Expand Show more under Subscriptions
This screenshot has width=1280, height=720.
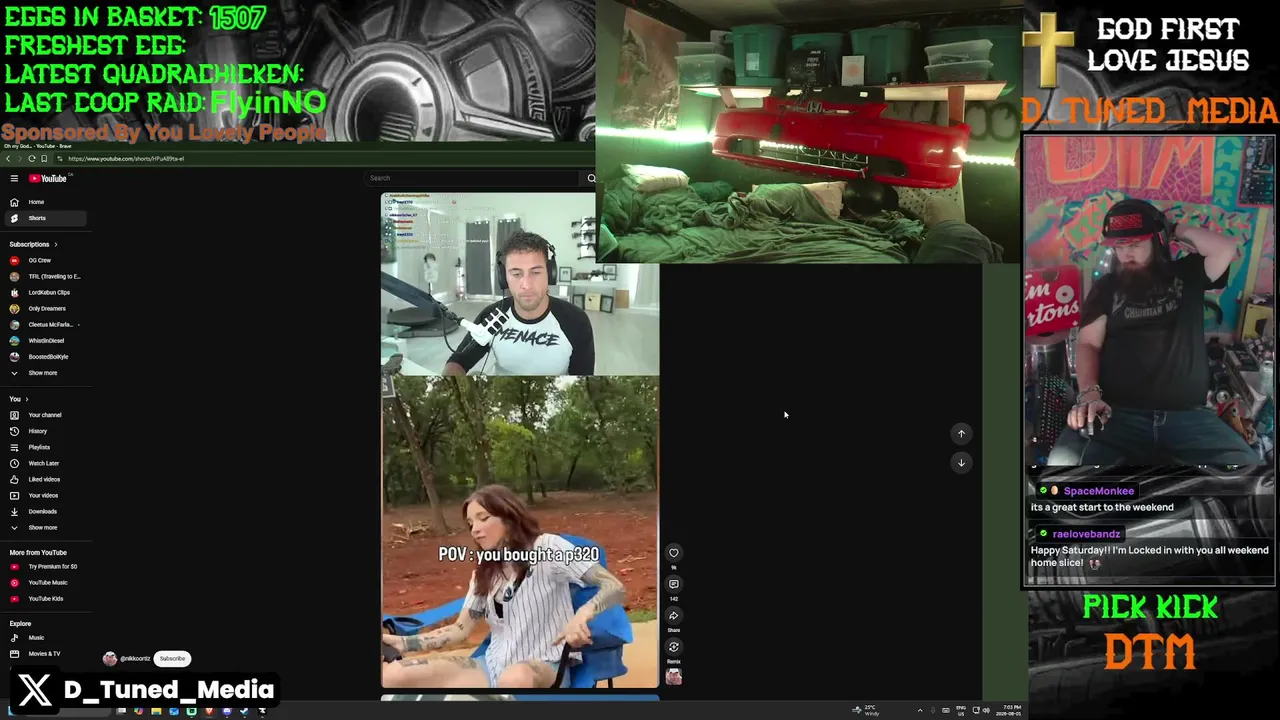[x=46, y=373]
